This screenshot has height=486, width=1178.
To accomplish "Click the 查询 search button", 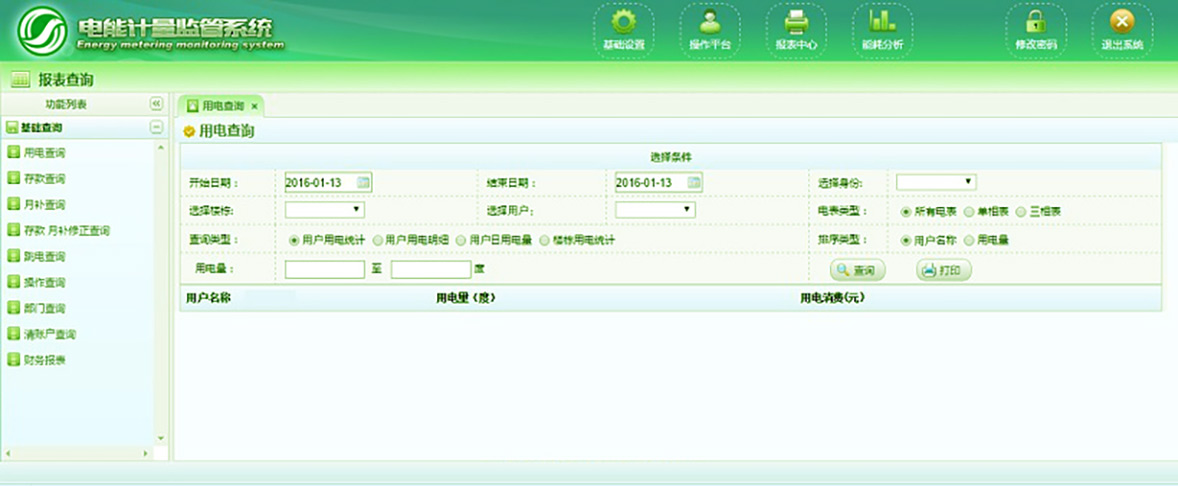I will (x=857, y=271).
